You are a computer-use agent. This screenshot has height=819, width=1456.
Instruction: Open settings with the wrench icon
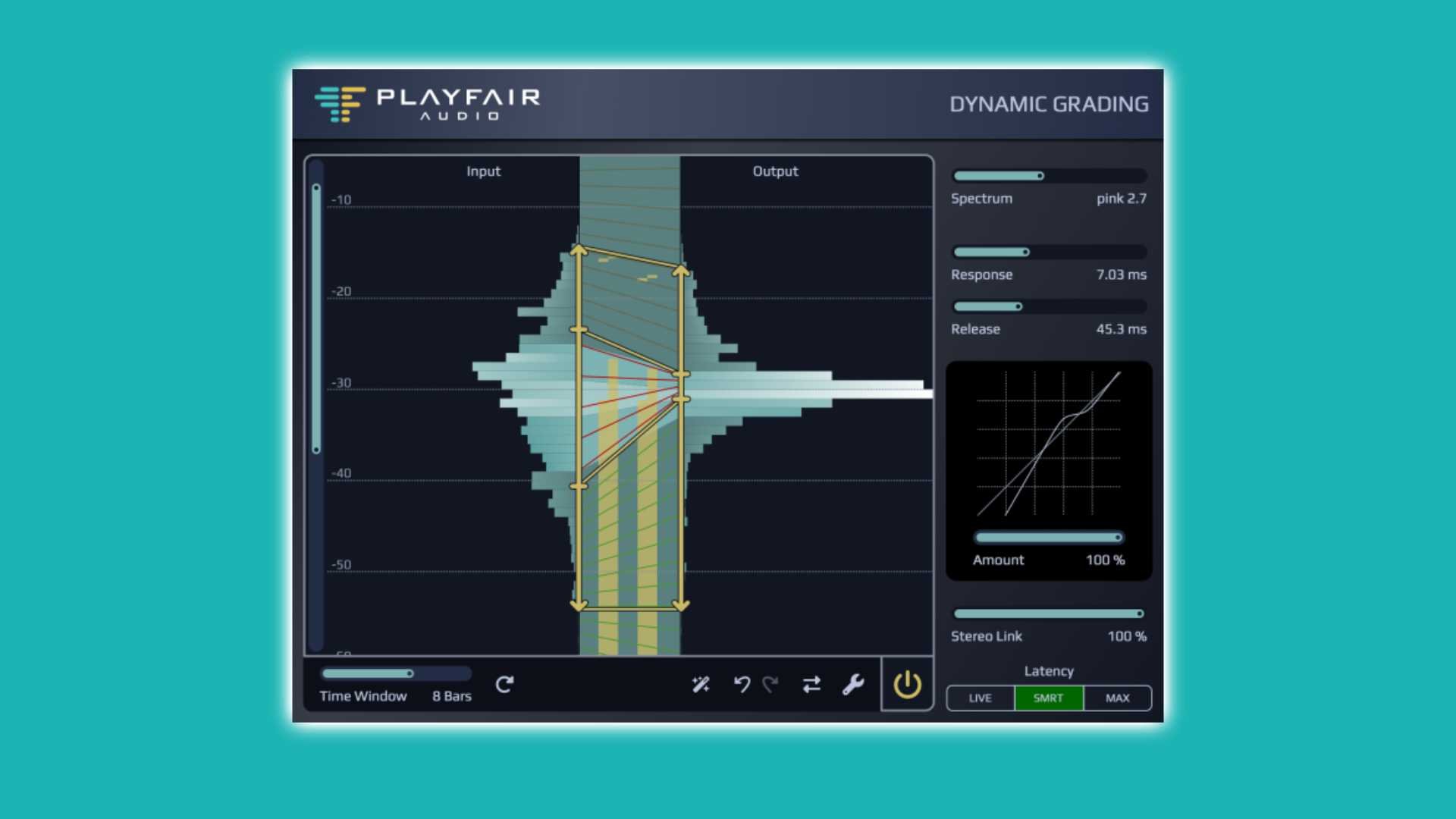pos(853,685)
